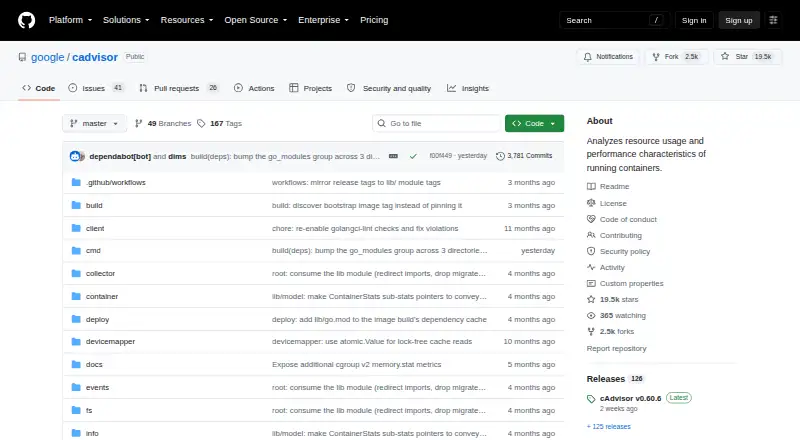Open the header menu icon beside Sign up
The width and height of the screenshot is (800, 440).
[773, 20]
